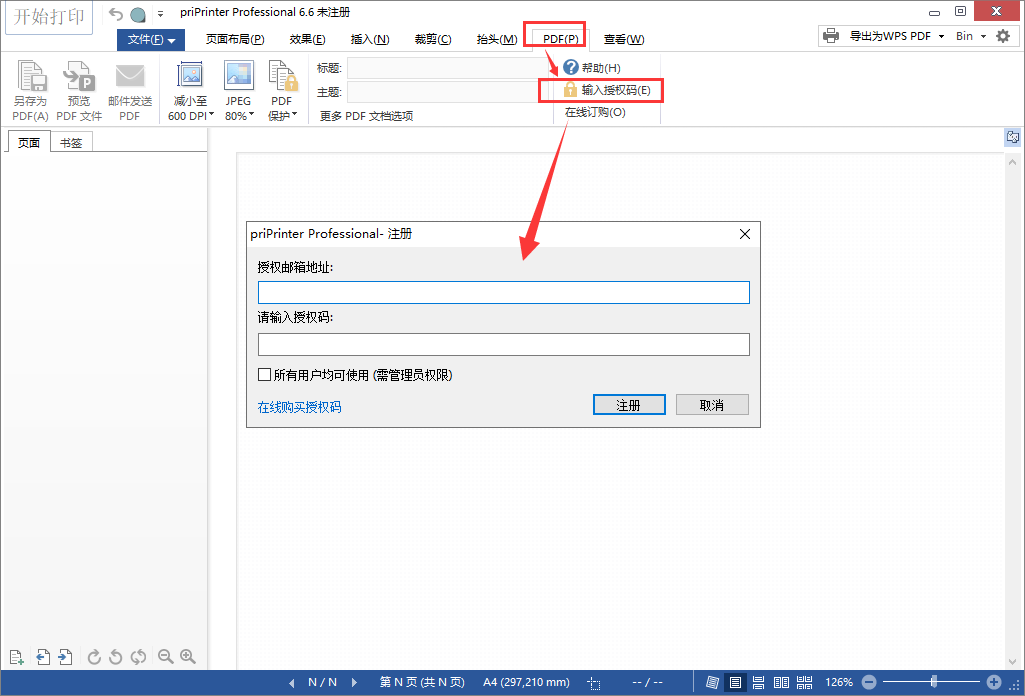
Task: Click the zoom slider handle in the status bar
Action: [x=933, y=682]
